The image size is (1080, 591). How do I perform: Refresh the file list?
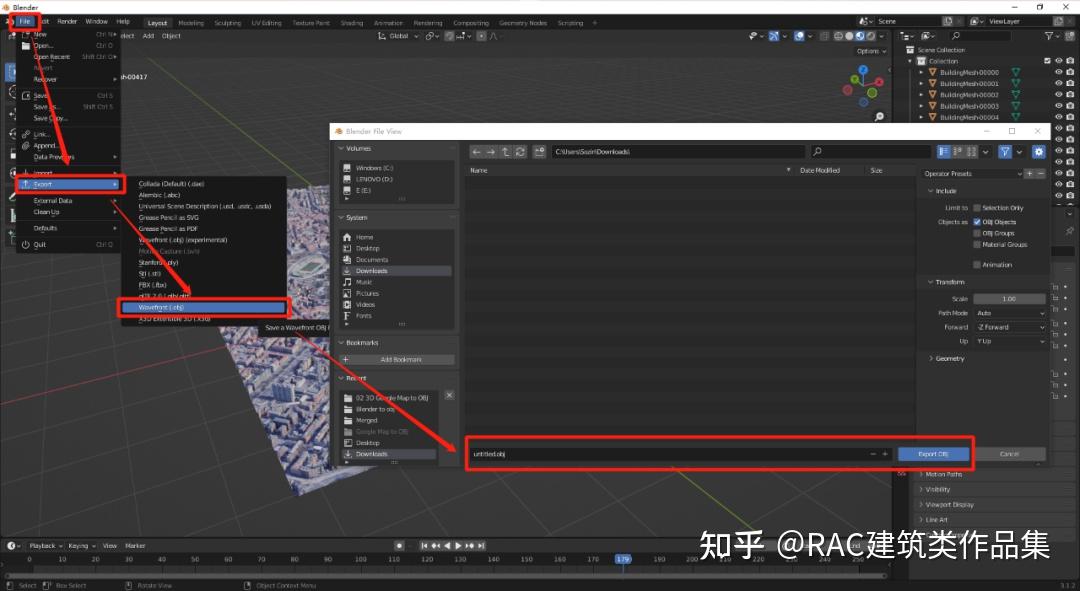(x=520, y=152)
